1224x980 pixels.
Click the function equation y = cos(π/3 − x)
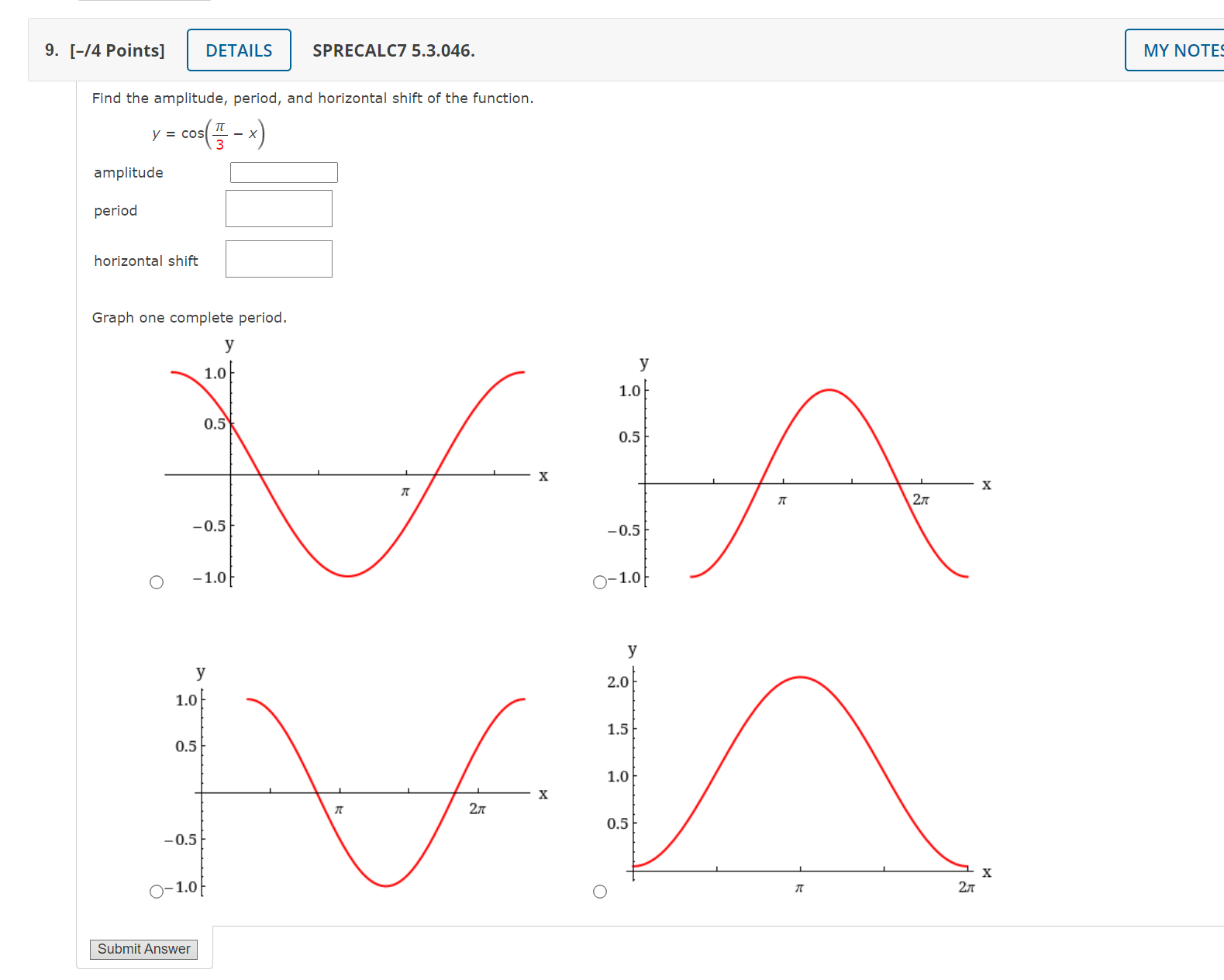208,132
